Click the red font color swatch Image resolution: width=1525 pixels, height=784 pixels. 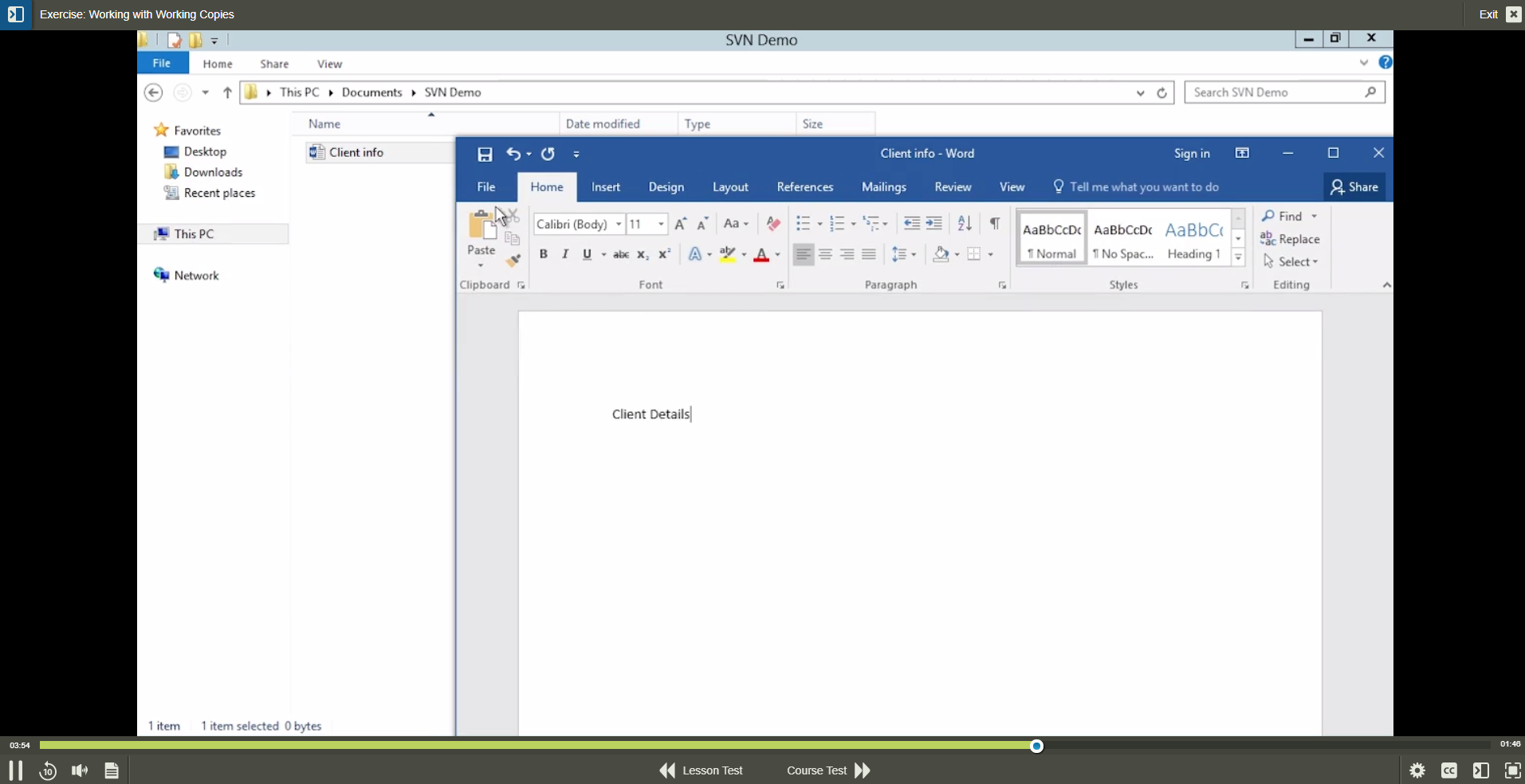point(761,255)
